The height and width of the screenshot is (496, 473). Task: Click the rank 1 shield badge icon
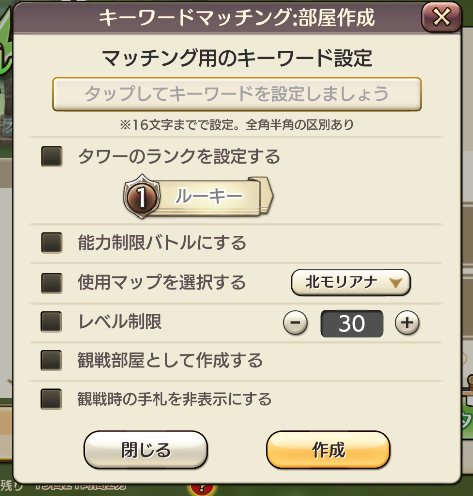(142, 197)
